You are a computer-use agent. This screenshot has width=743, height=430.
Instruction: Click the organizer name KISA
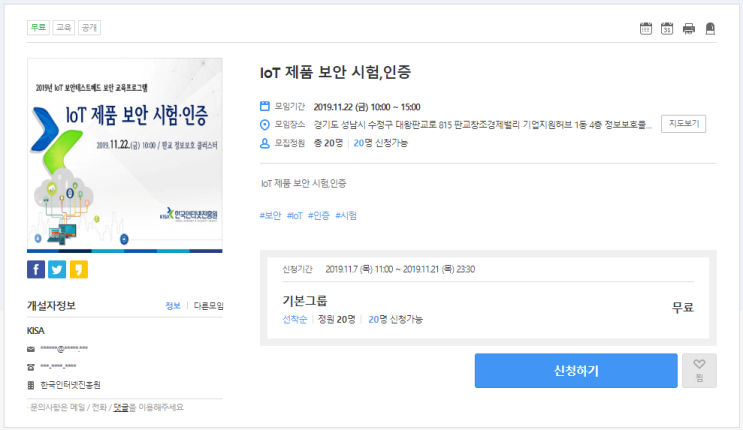[x=36, y=330]
